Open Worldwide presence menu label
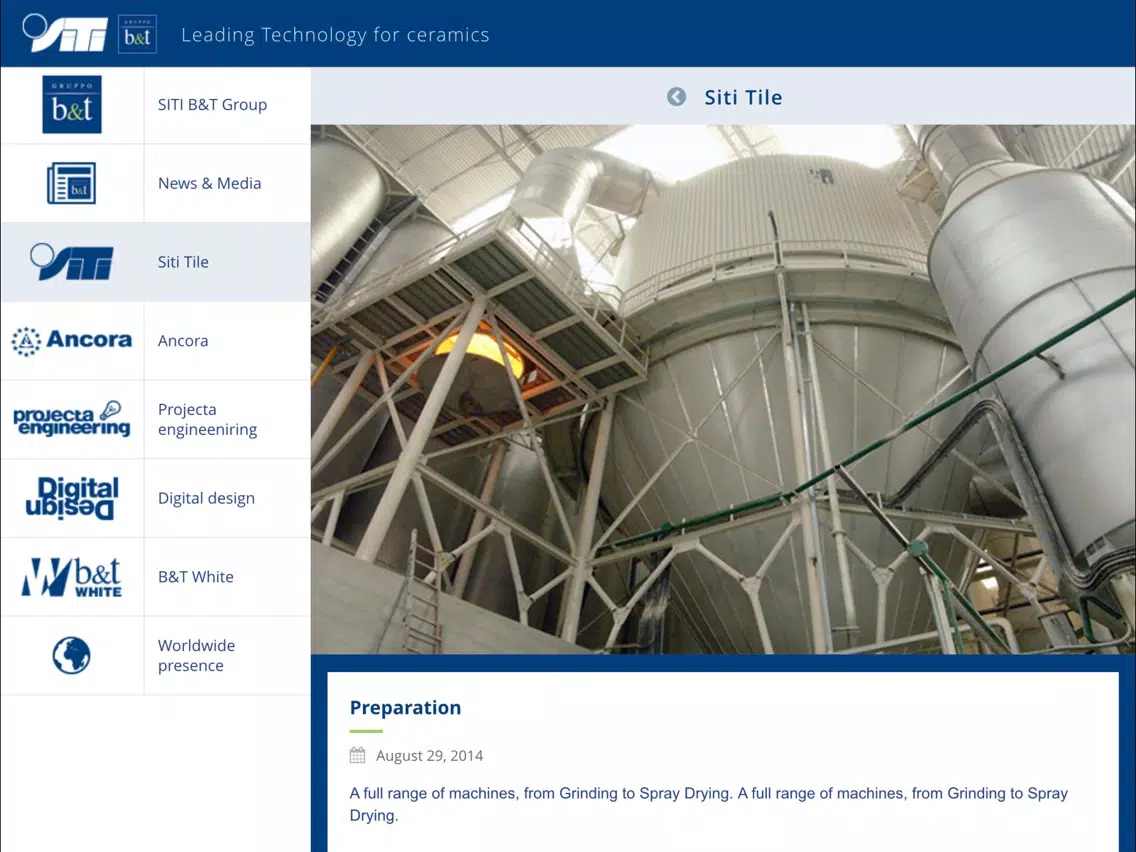Viewport: 1136px width, 852px height. point(196,655)
